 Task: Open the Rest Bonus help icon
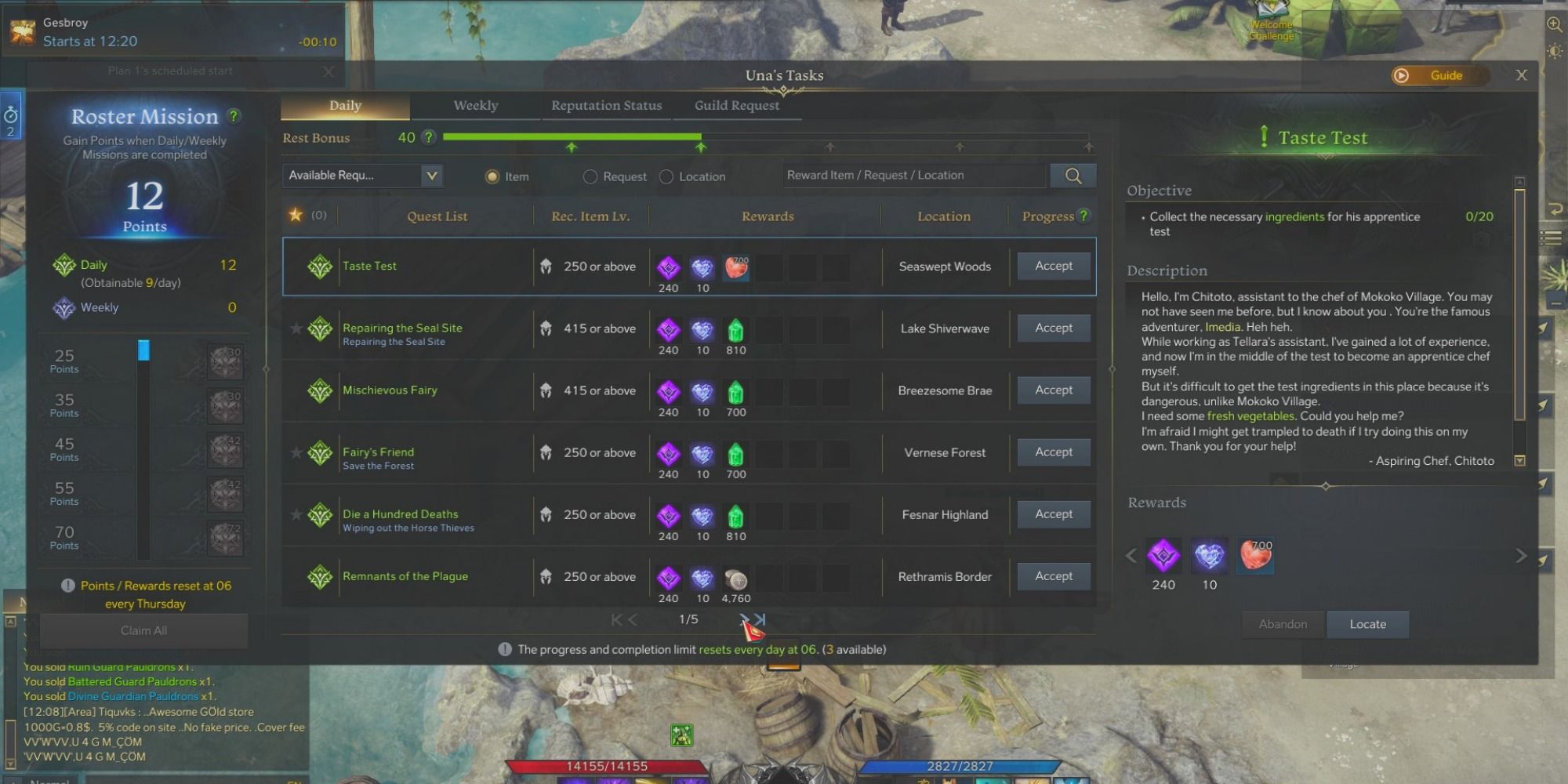428,137
